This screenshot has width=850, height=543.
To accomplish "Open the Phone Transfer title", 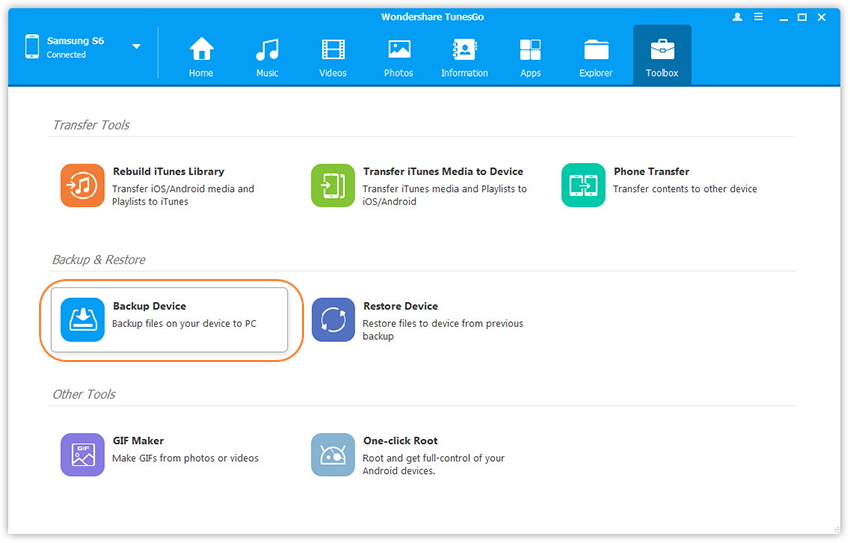I will click(651, 171).
